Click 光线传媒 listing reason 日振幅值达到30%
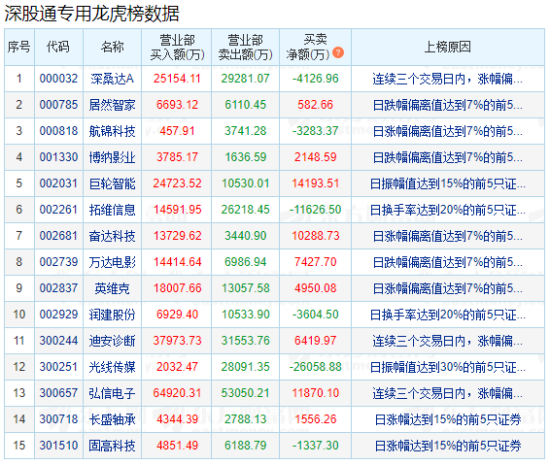 [448, 367]
